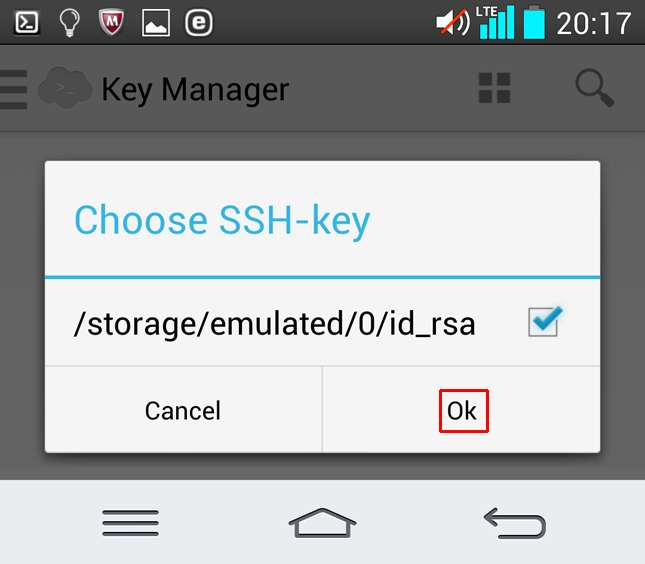Tap the picture notification icon
Viewport: 645px width, 564px height.
(x=156, y=22)
